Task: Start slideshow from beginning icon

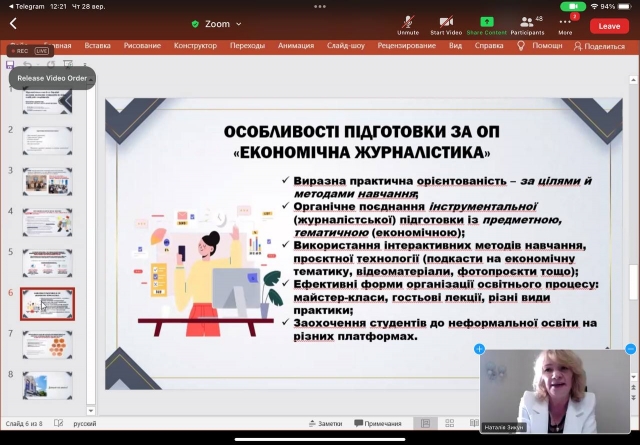Action: tap(68, 65)
